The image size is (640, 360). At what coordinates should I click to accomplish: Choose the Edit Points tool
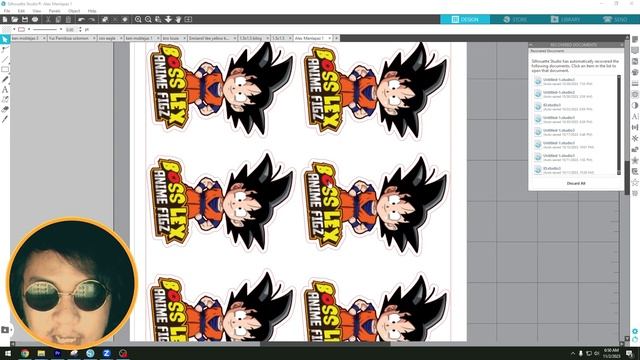click(5, 49)
